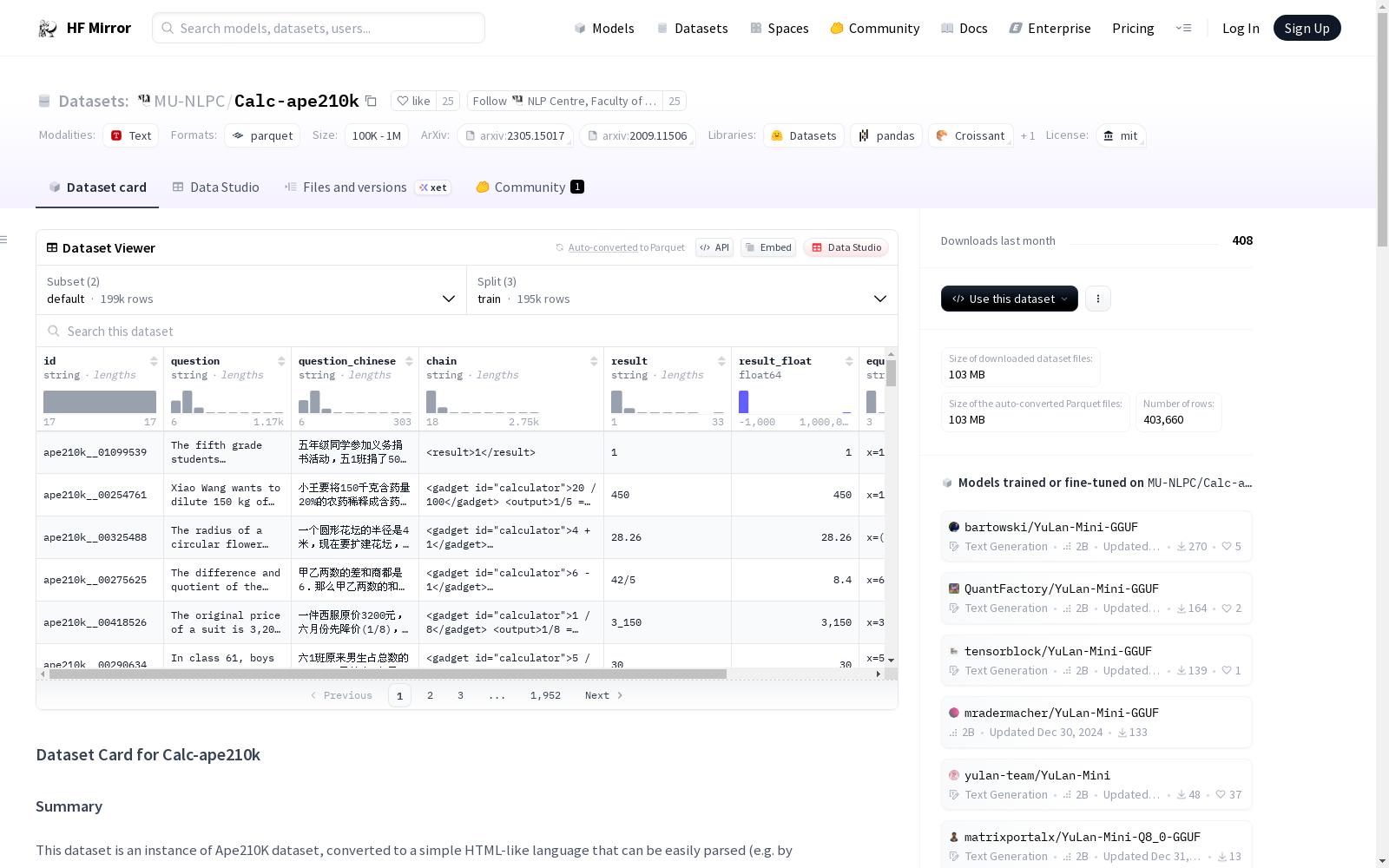Click the page vertical scrollbar thumb
The width and height of the screenshot is (1389, 868).
coord(1382,130)
